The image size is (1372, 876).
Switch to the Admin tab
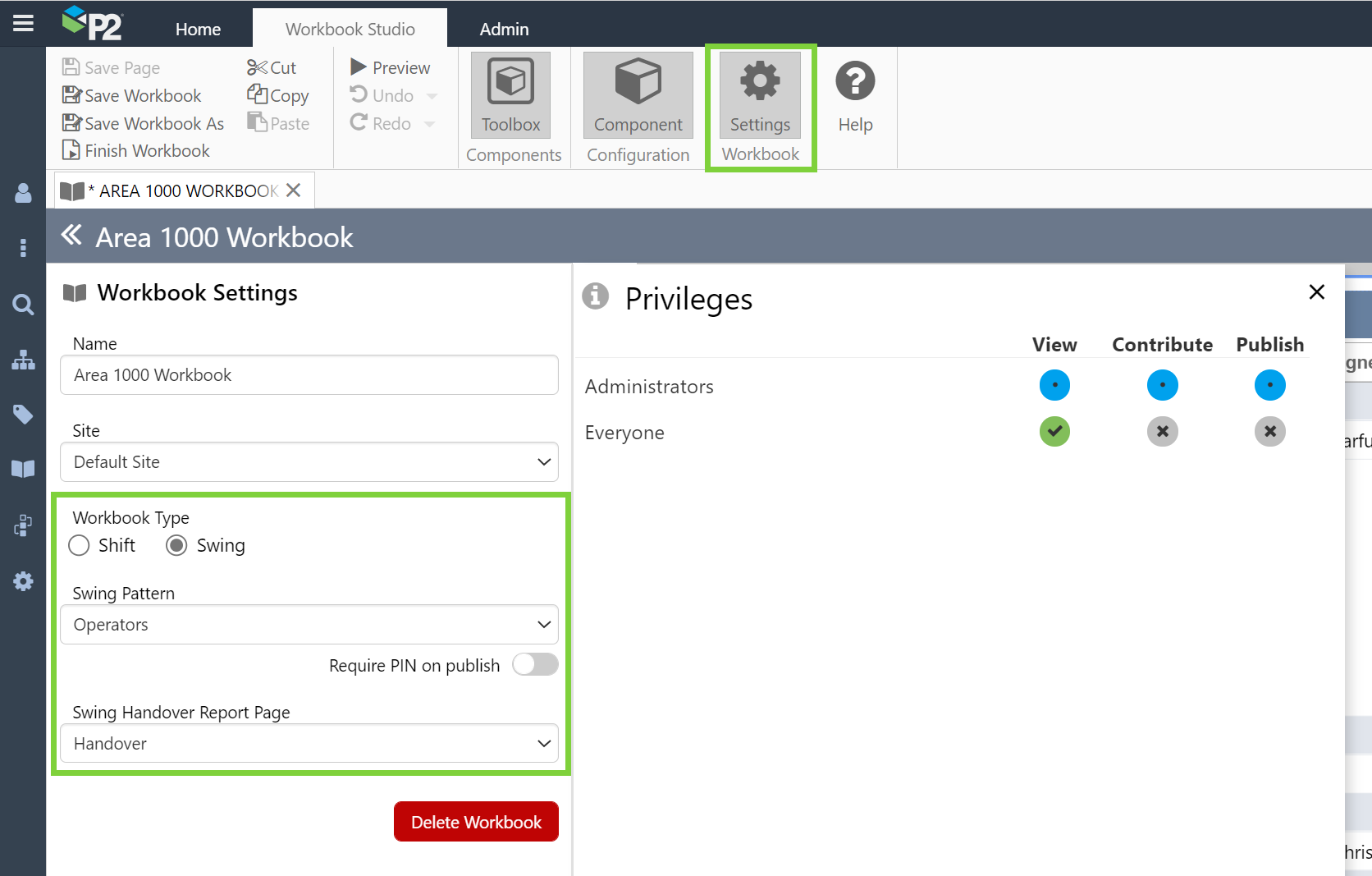[504, 30]
